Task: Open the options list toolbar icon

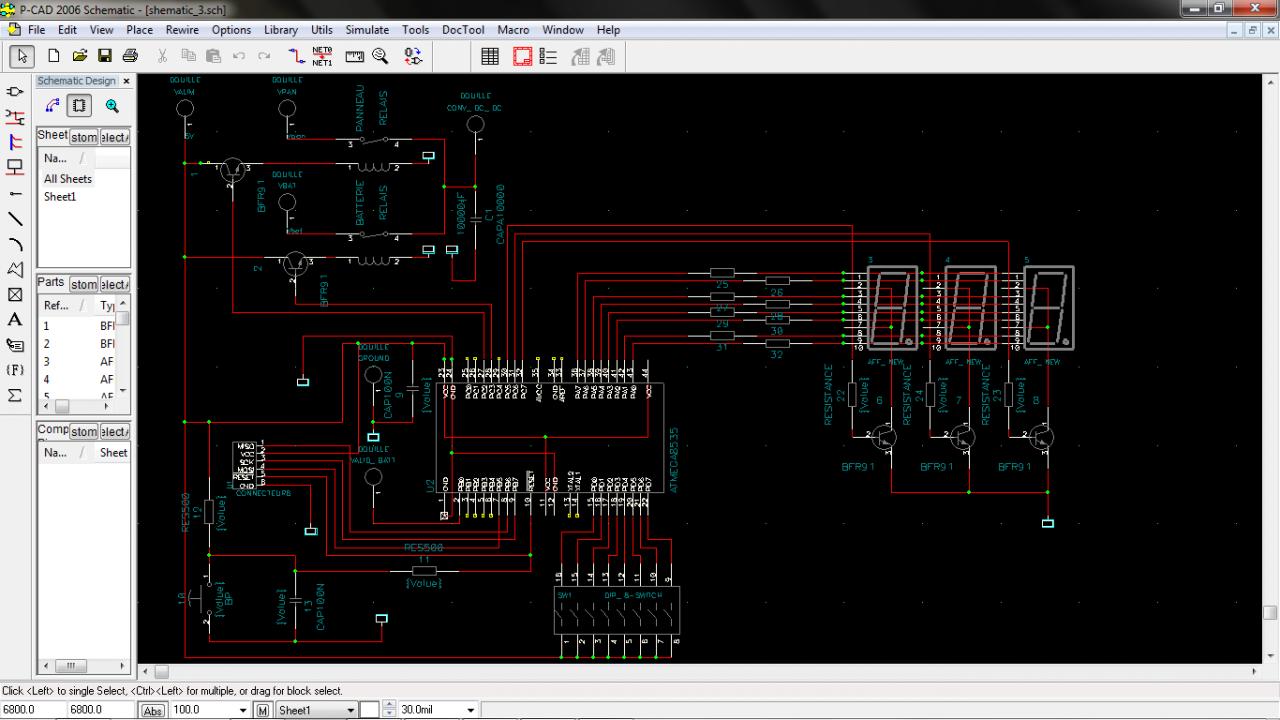Action: [548, 57]
